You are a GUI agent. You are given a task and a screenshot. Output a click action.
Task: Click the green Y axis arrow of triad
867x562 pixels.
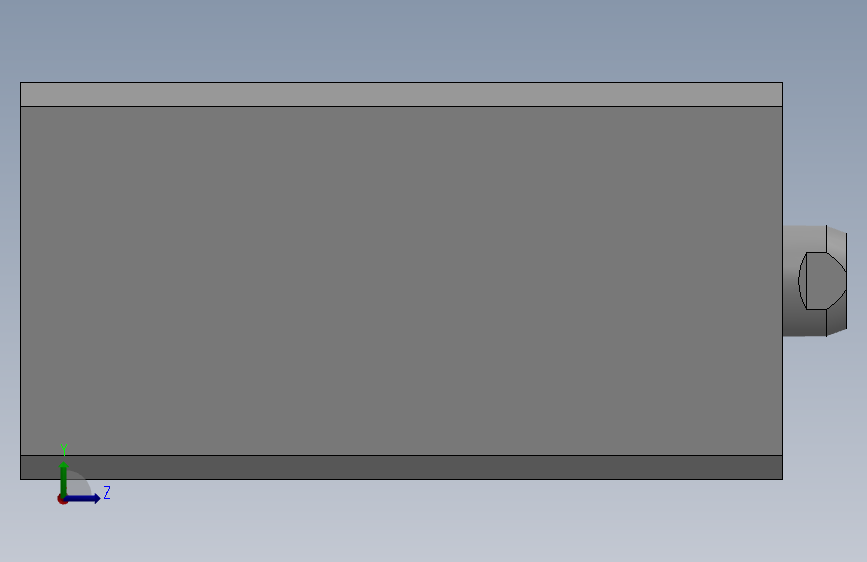pos(63,478)
